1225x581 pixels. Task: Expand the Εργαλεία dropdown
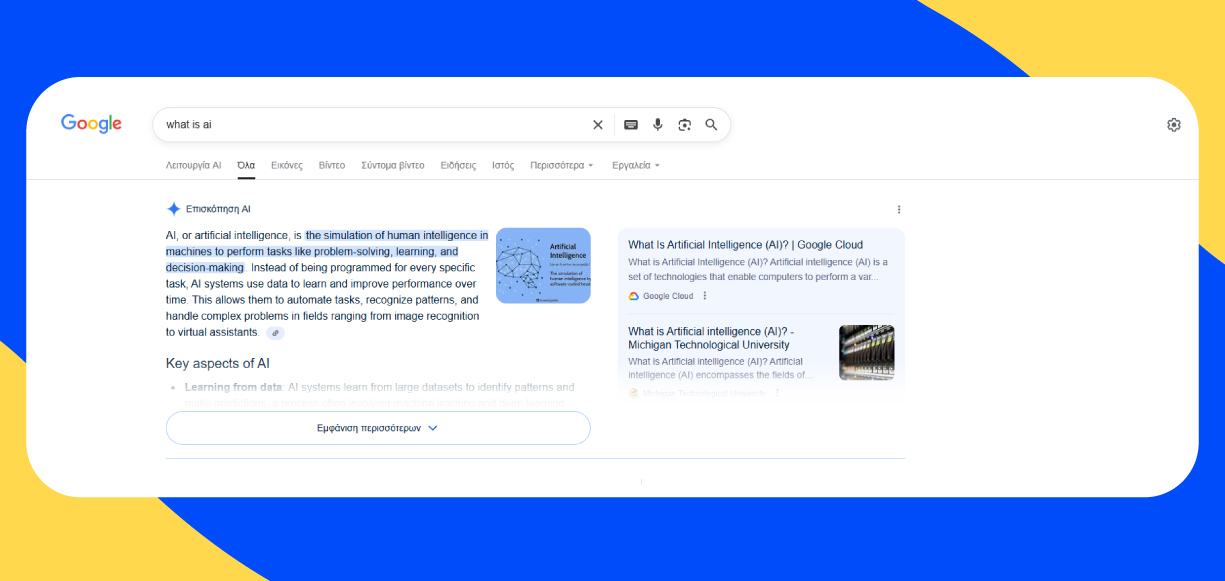pos(636,165)
